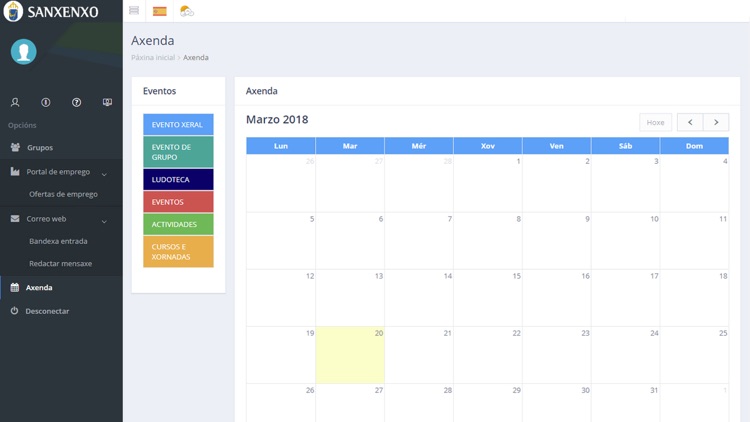Image resolution: width=750 pixels, height=422 pixels.
Task: Click calendar day 25 cell
Action: coord(695,355)
